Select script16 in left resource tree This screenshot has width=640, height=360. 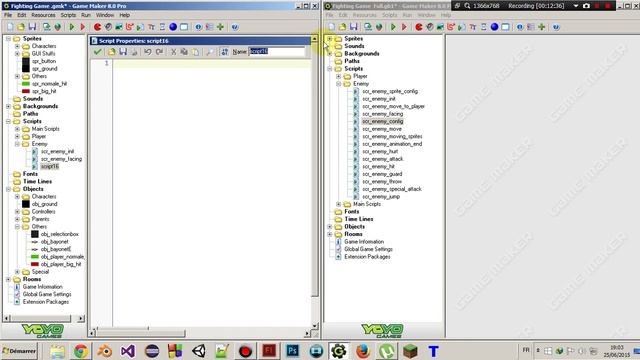[x=50, y=167]
